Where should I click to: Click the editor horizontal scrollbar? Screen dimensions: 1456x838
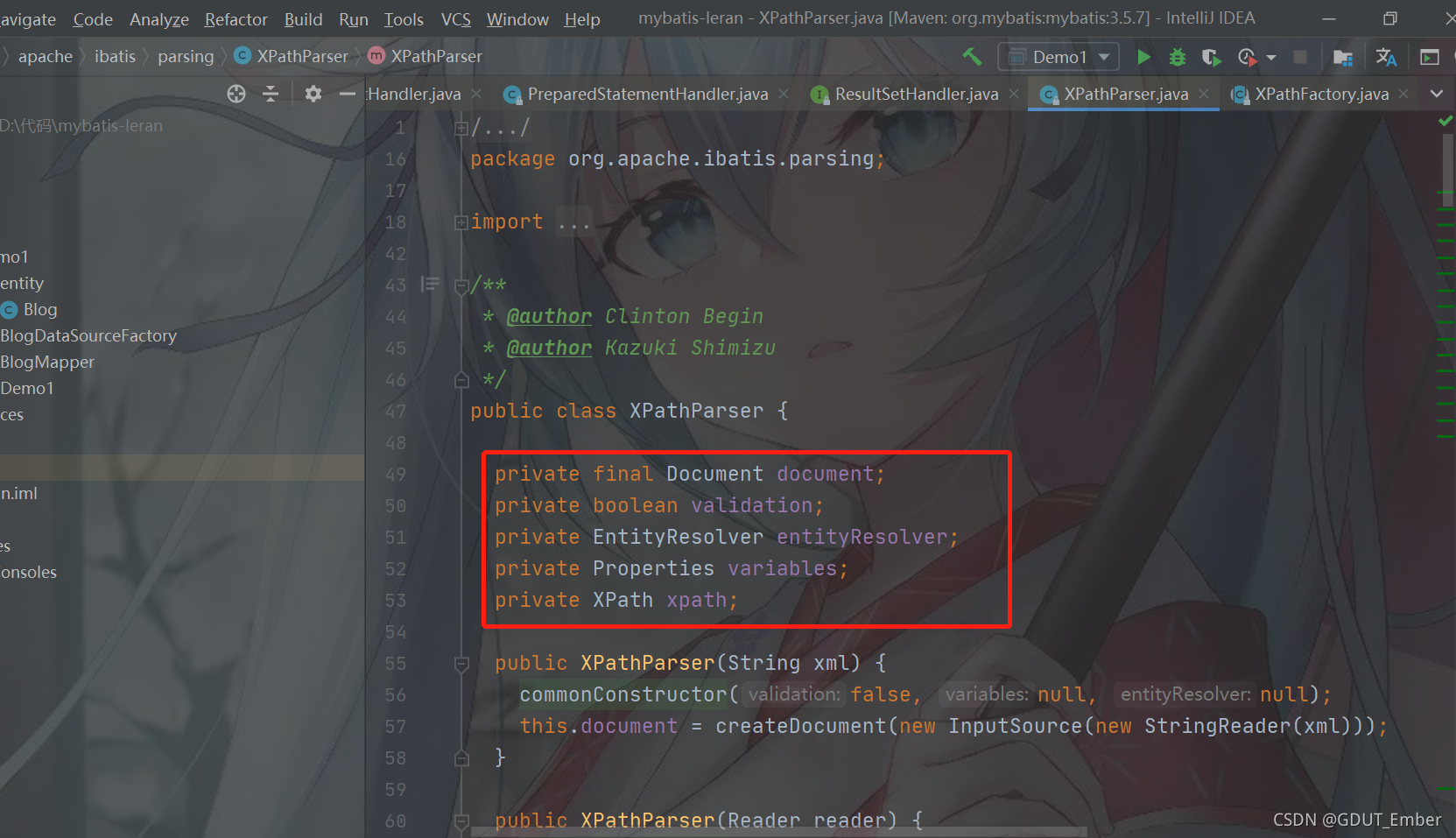778,832
